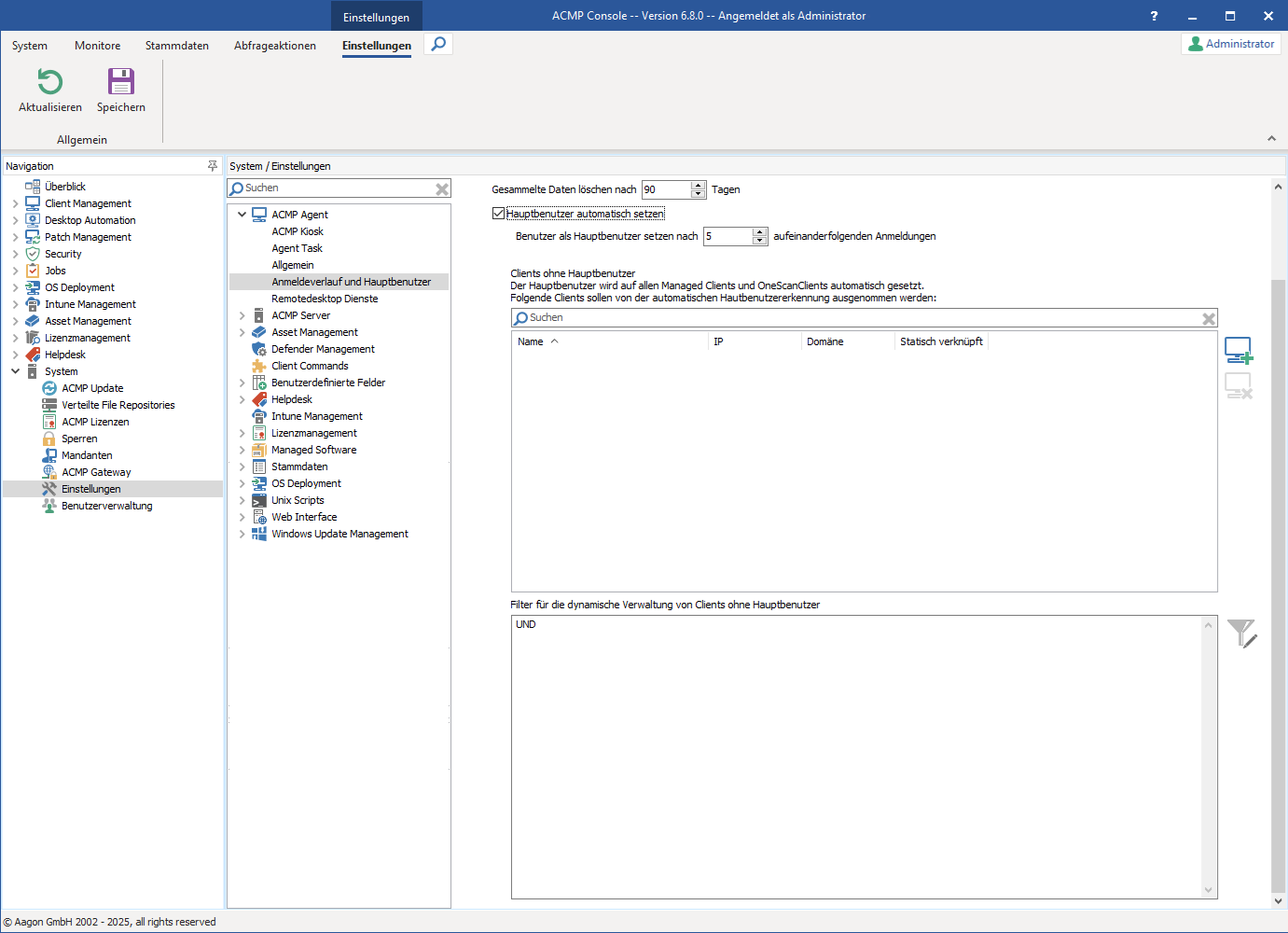Collapse the ACMP Agent settings node
Screen dimensions: 1288x933
[242, 215]
